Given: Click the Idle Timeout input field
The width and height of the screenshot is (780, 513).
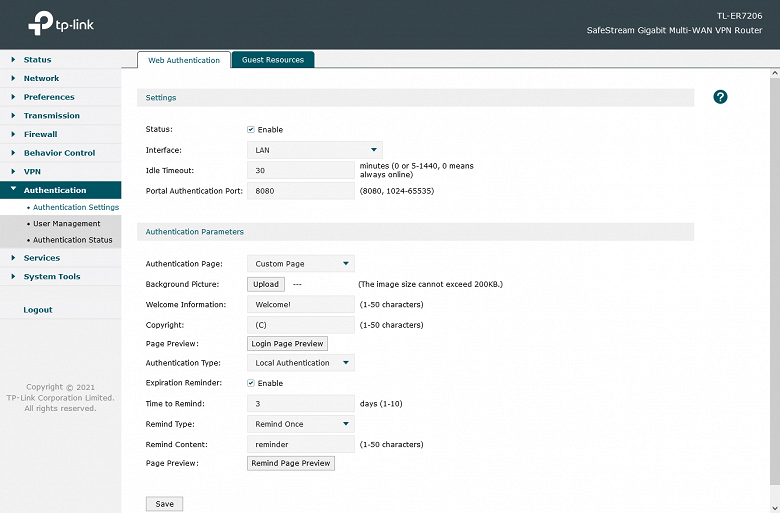Looking at the screenshot, I should [300, 171].
